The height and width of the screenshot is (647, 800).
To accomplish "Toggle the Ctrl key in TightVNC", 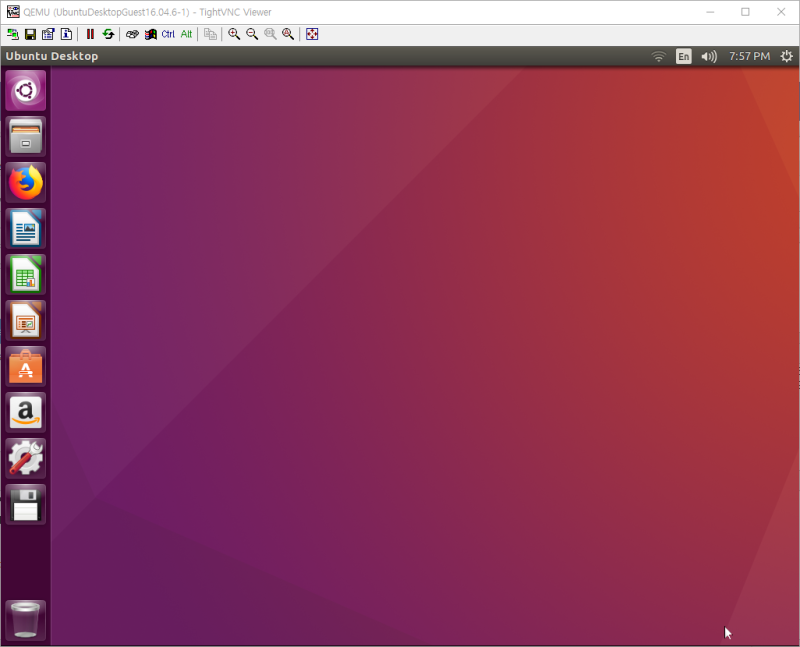I will click(167, 34).
